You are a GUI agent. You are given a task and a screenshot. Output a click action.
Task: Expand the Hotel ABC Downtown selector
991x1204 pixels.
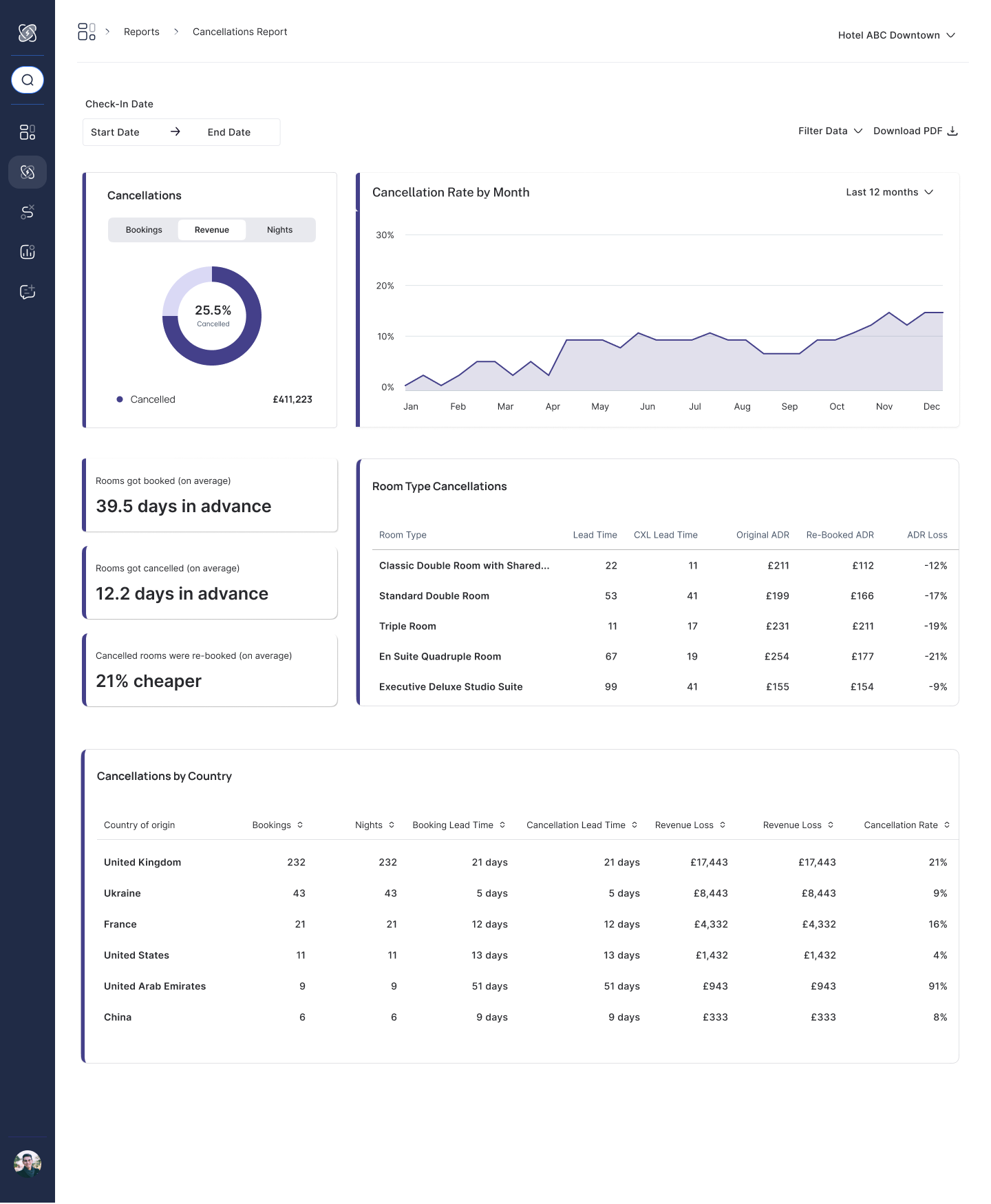[x=897, y=35]
